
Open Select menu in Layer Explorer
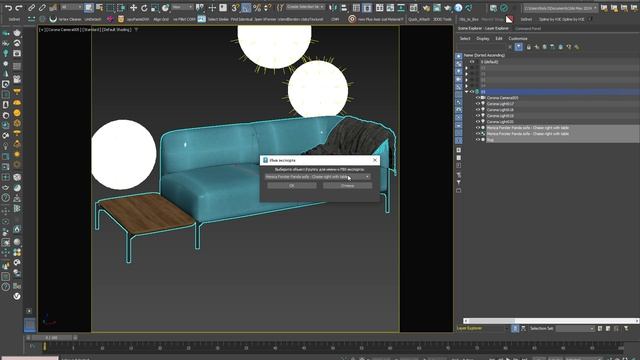pyautogui.click(x=465, y=38)
